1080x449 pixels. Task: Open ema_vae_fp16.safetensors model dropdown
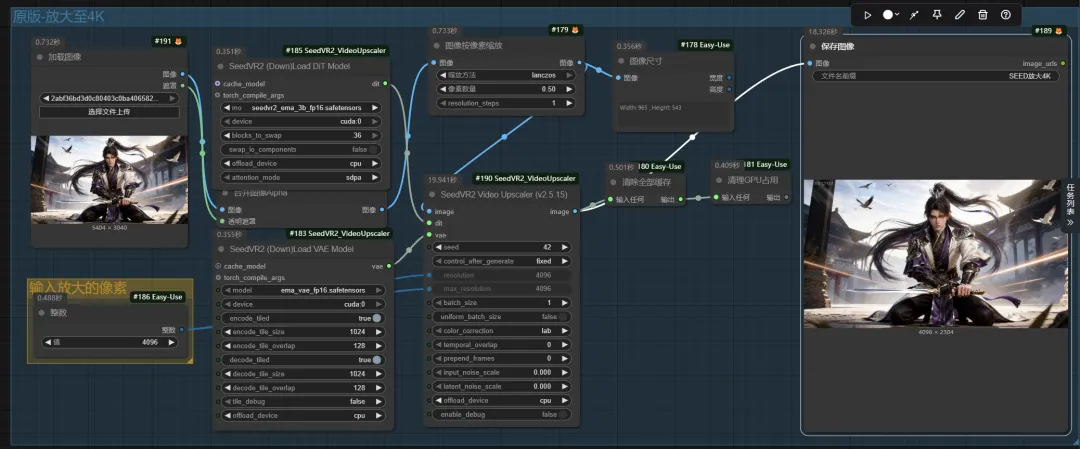tap(303, 291)
